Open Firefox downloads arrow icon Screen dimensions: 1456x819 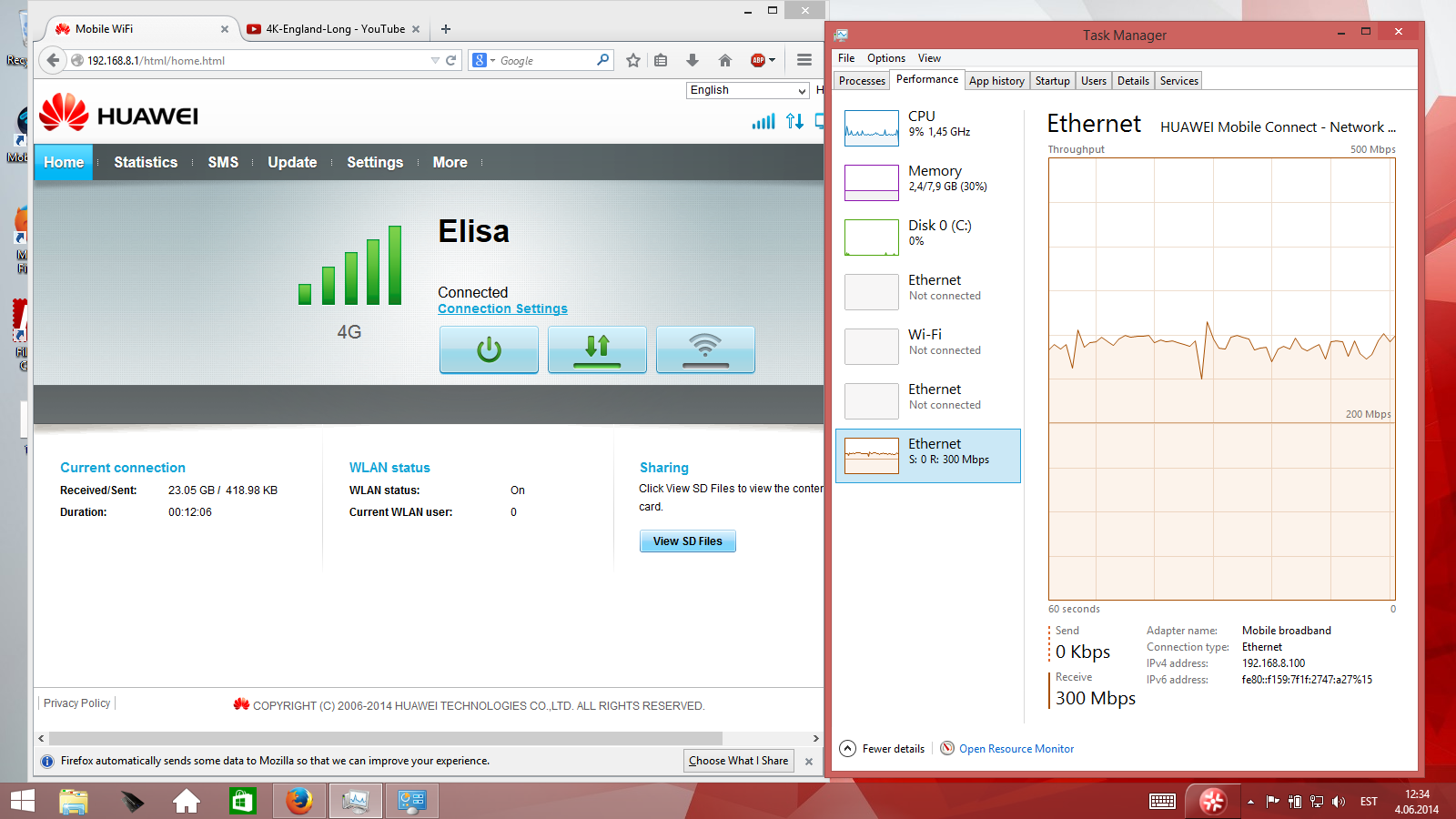click(693, 60)
